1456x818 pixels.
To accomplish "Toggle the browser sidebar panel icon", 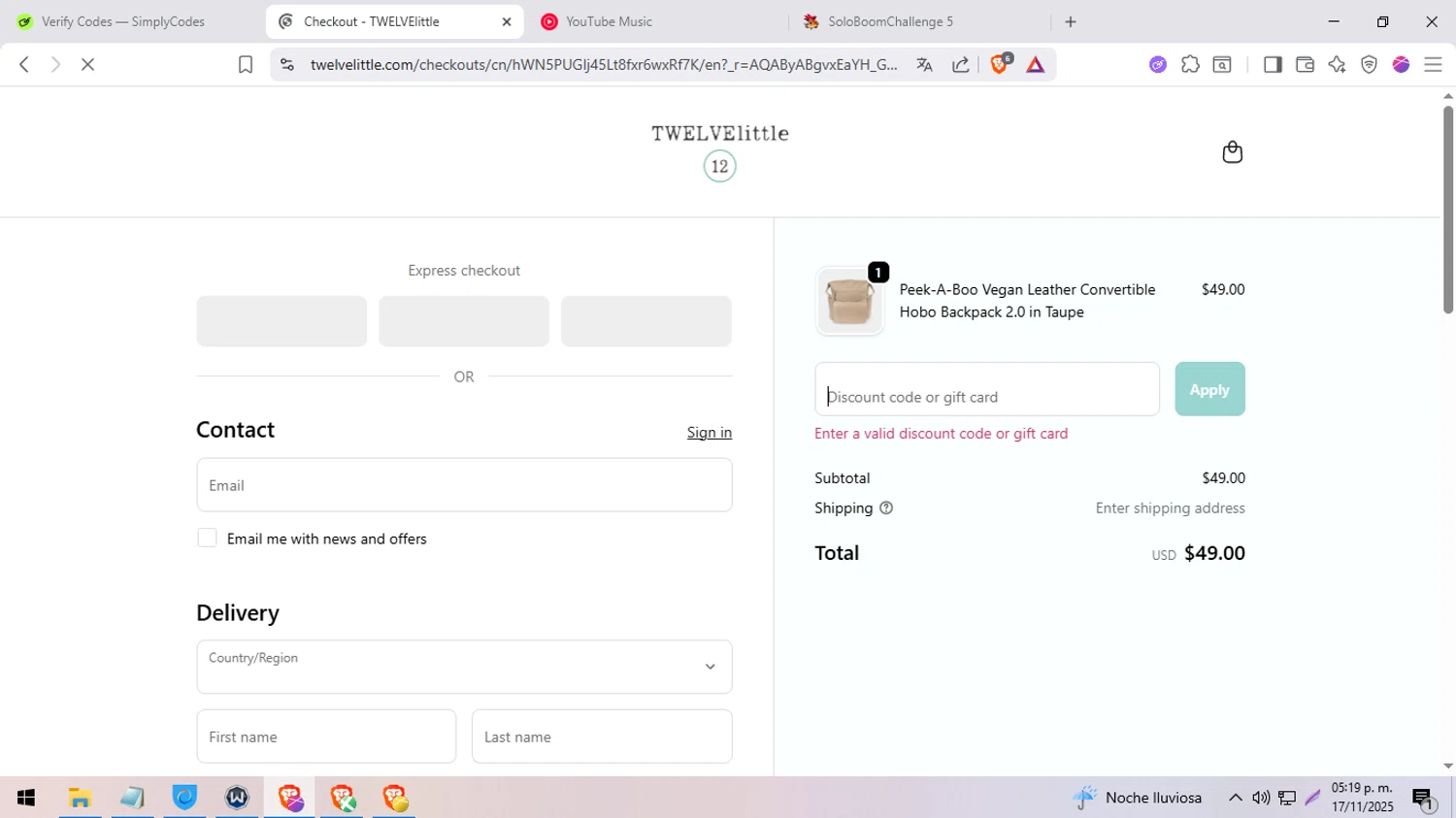I will click(1273, 64).
